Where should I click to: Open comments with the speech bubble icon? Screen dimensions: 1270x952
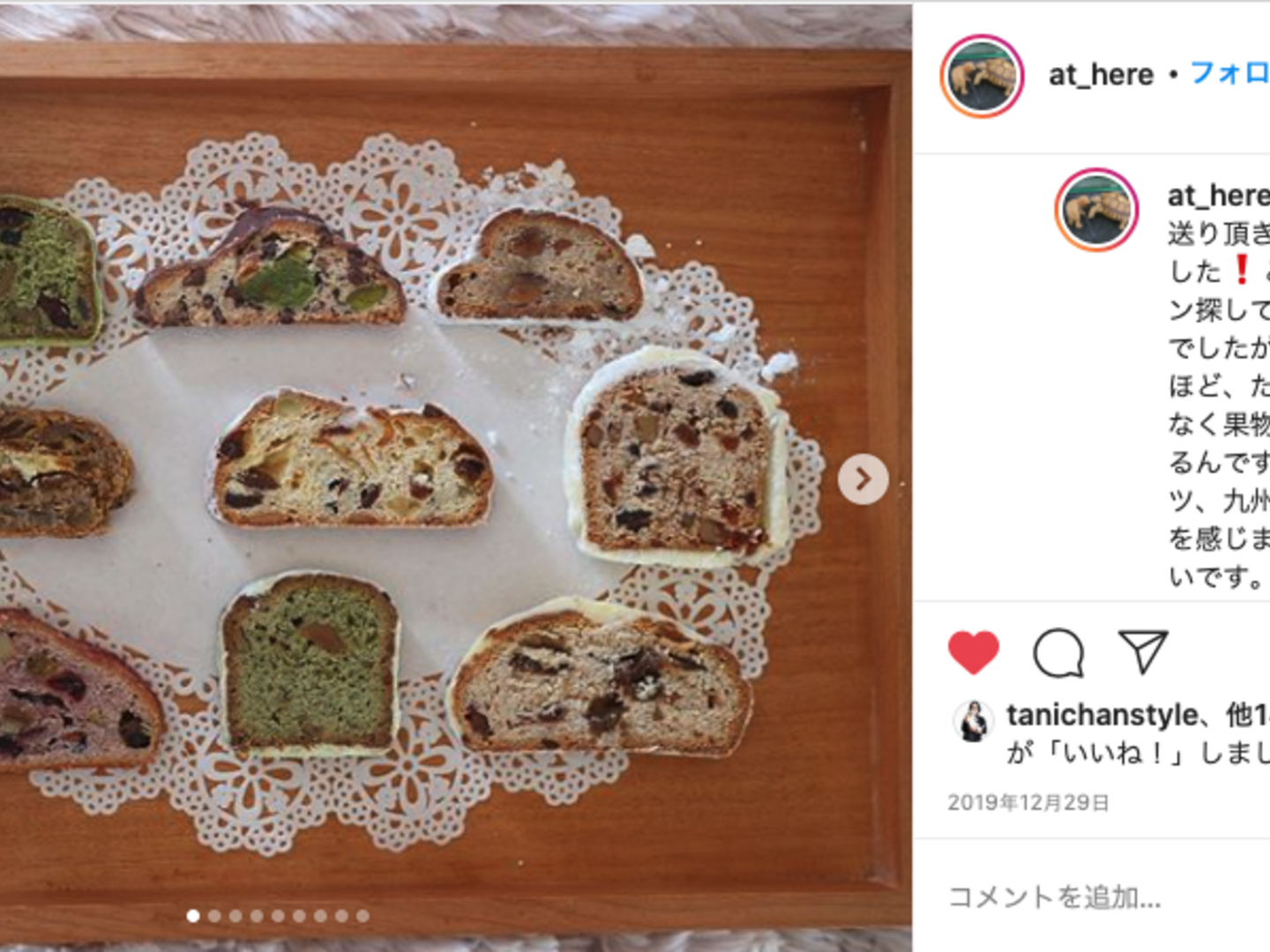click(1057, 653)
